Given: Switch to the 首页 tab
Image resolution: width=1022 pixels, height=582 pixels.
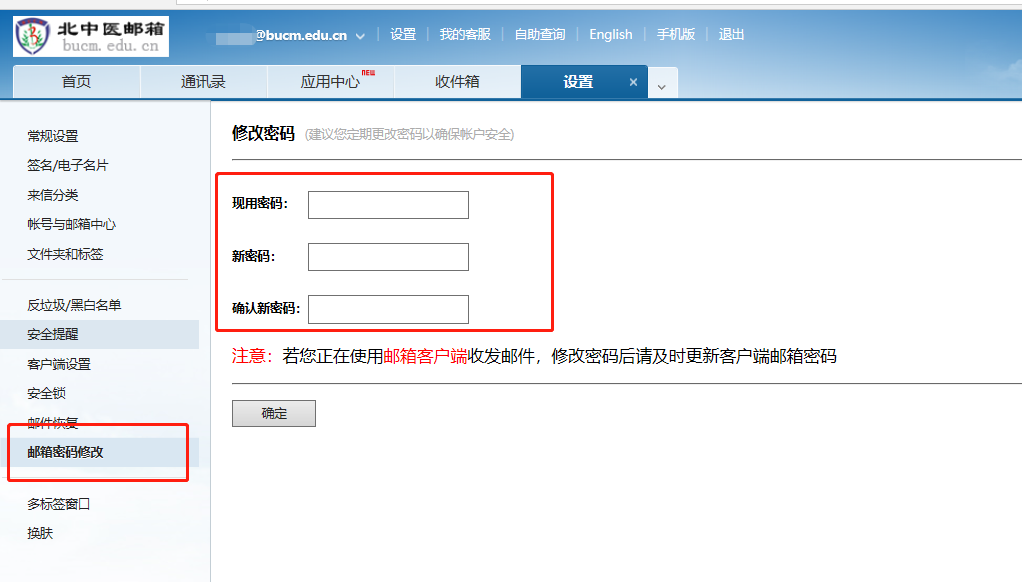Looking at the screenshot, I should point(76,82).
